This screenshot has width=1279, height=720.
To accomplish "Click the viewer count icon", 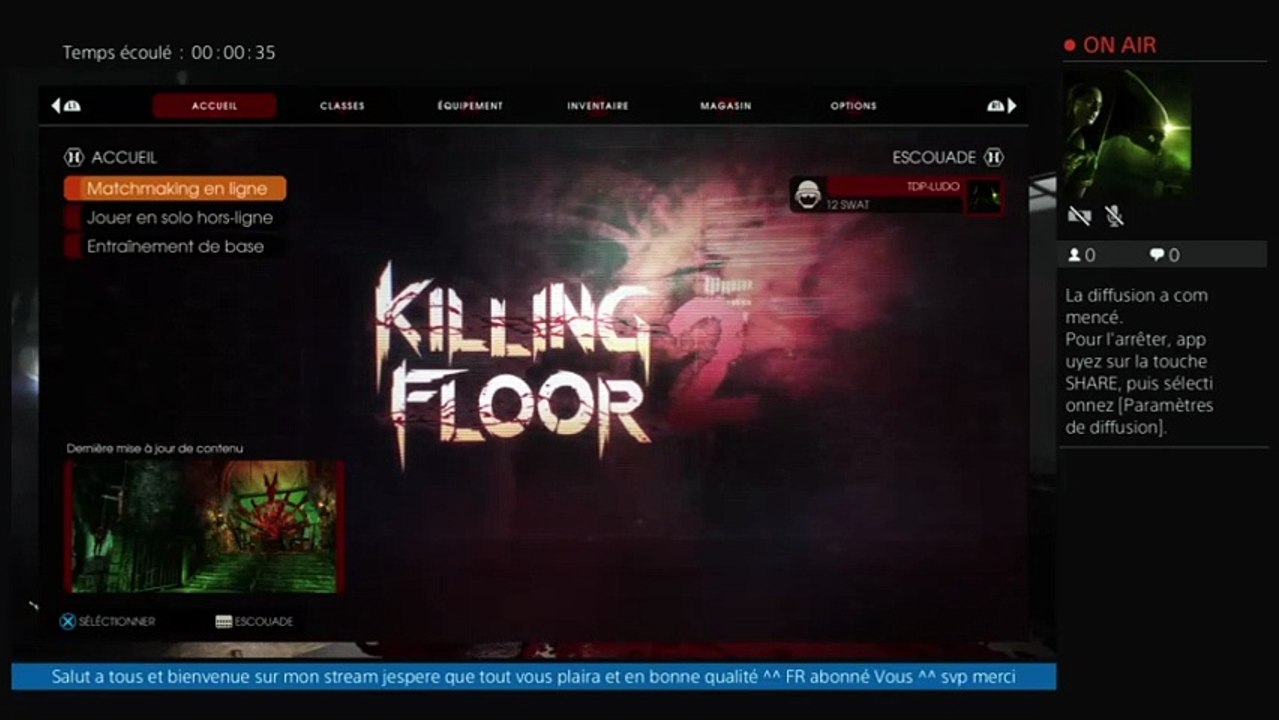I will [1075, 255].
